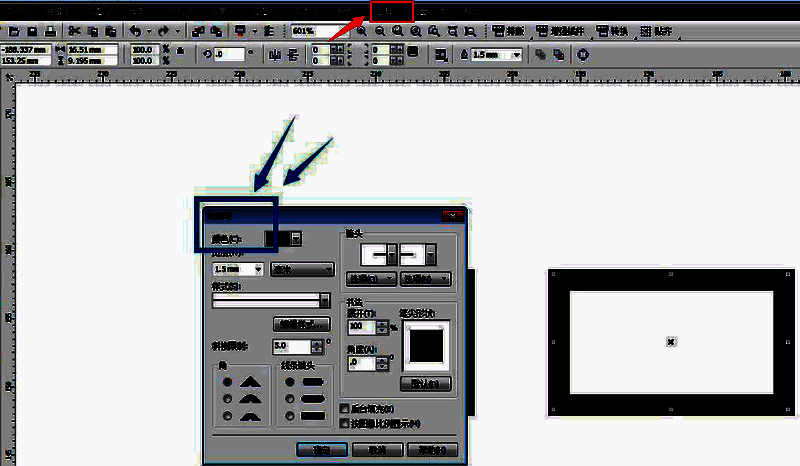Enable the 后台填充 (behind fill) checkbox
The height and width of the screenshot is (466, 800).
click(x=345, y=409)
